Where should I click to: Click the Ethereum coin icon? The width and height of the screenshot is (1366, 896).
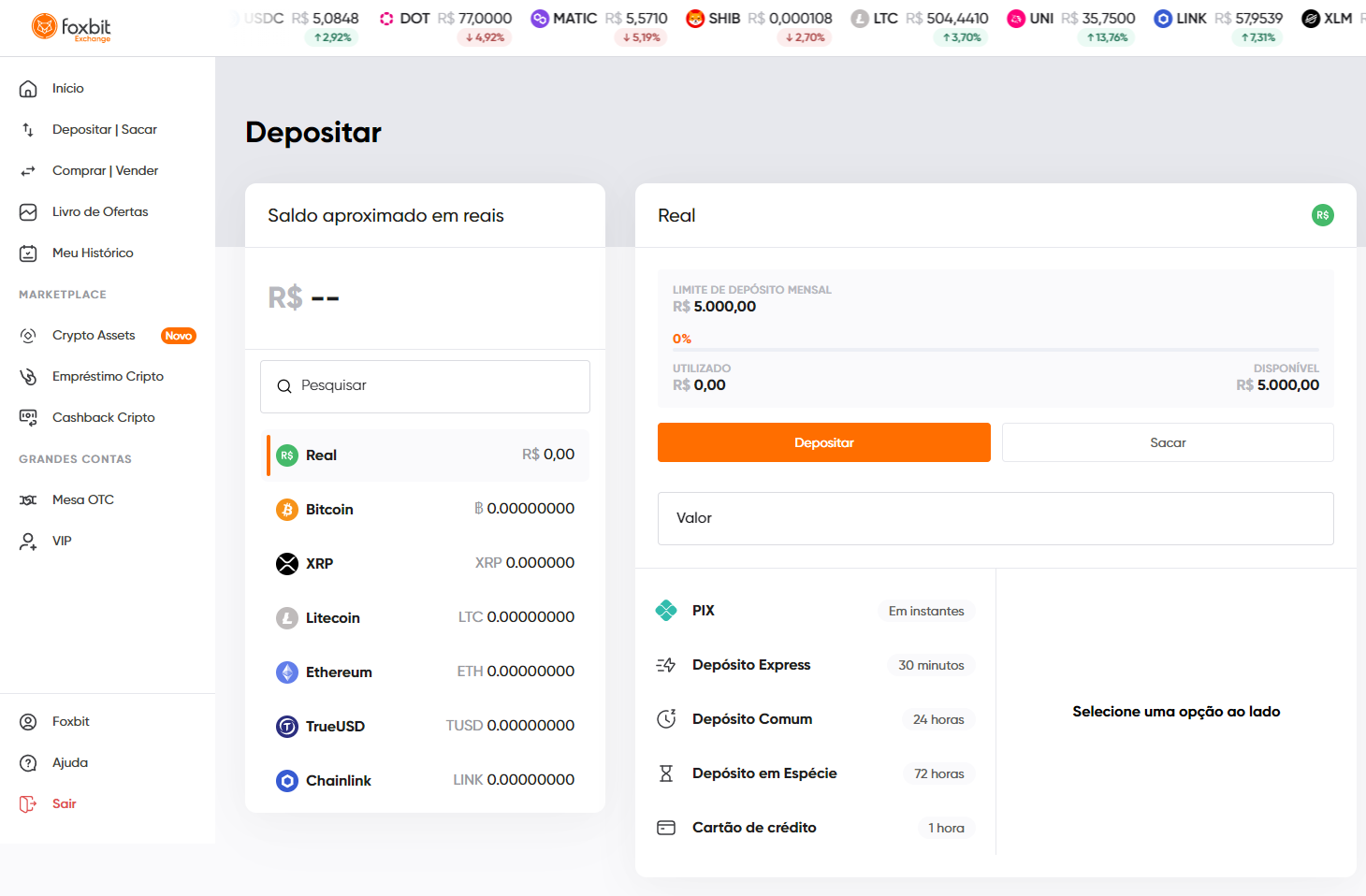click(x=287, y=672)
